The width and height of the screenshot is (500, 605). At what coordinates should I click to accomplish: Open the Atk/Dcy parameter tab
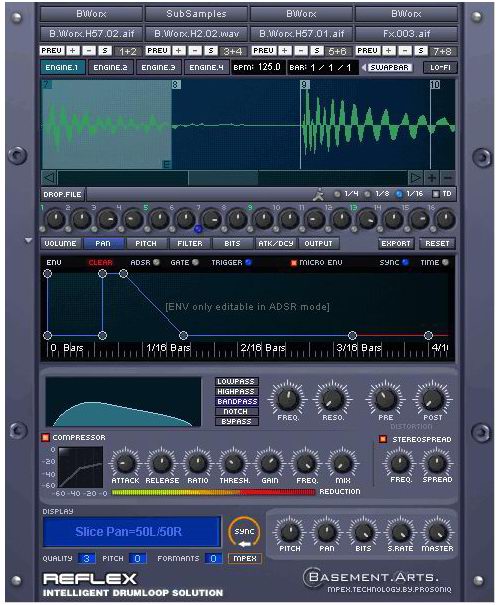click(x=276, y=243)
